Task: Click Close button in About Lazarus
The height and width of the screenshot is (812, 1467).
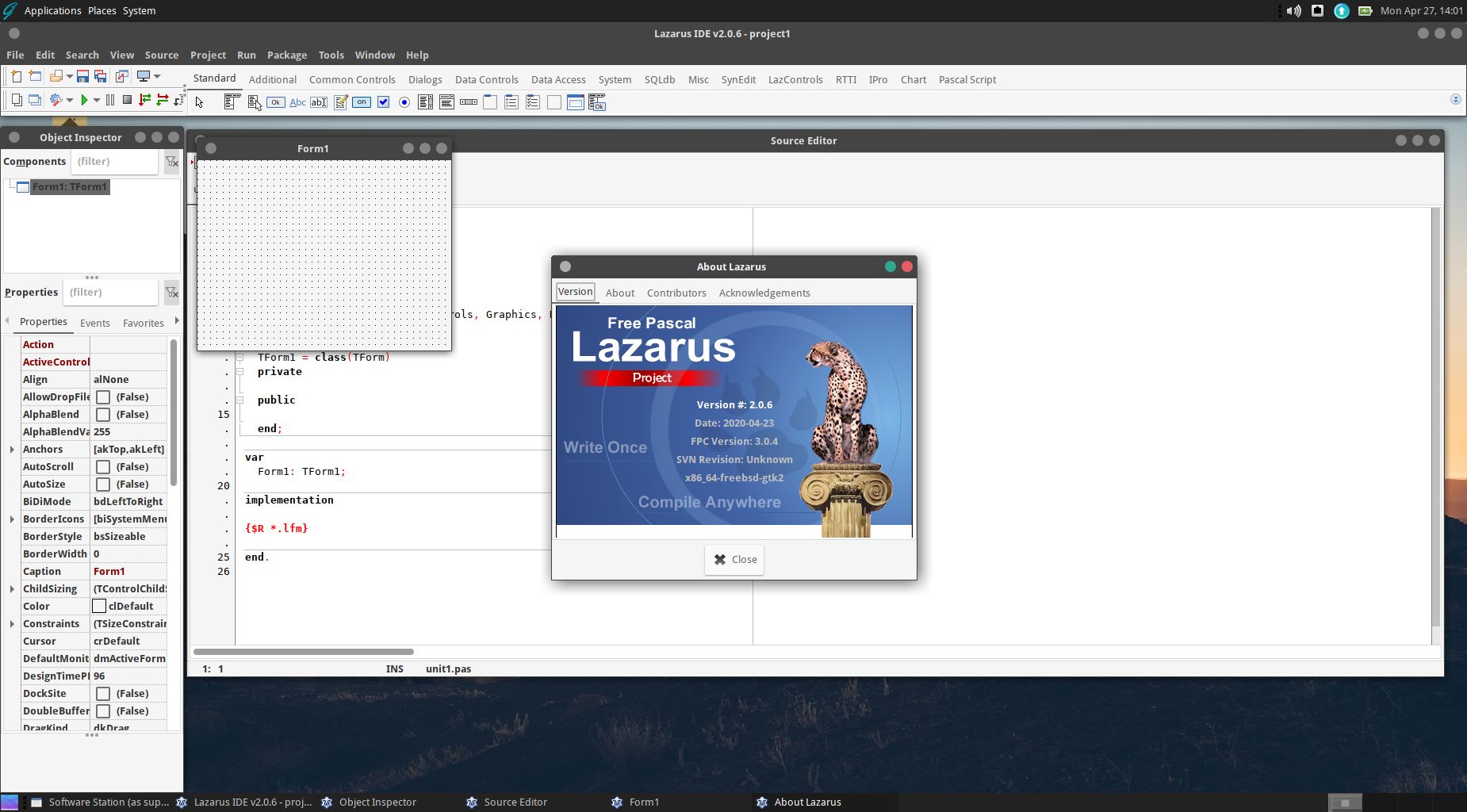Action: click(x=734, y=559)
